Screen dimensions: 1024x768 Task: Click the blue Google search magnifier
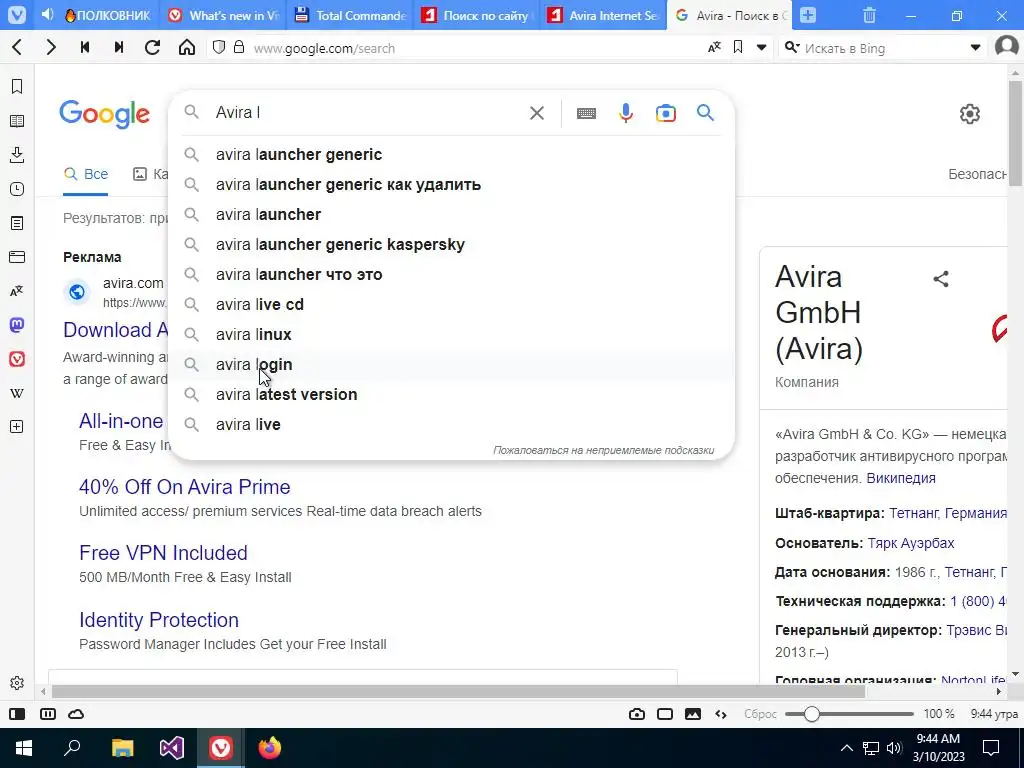pyautogui.click(x=705, y=112)
